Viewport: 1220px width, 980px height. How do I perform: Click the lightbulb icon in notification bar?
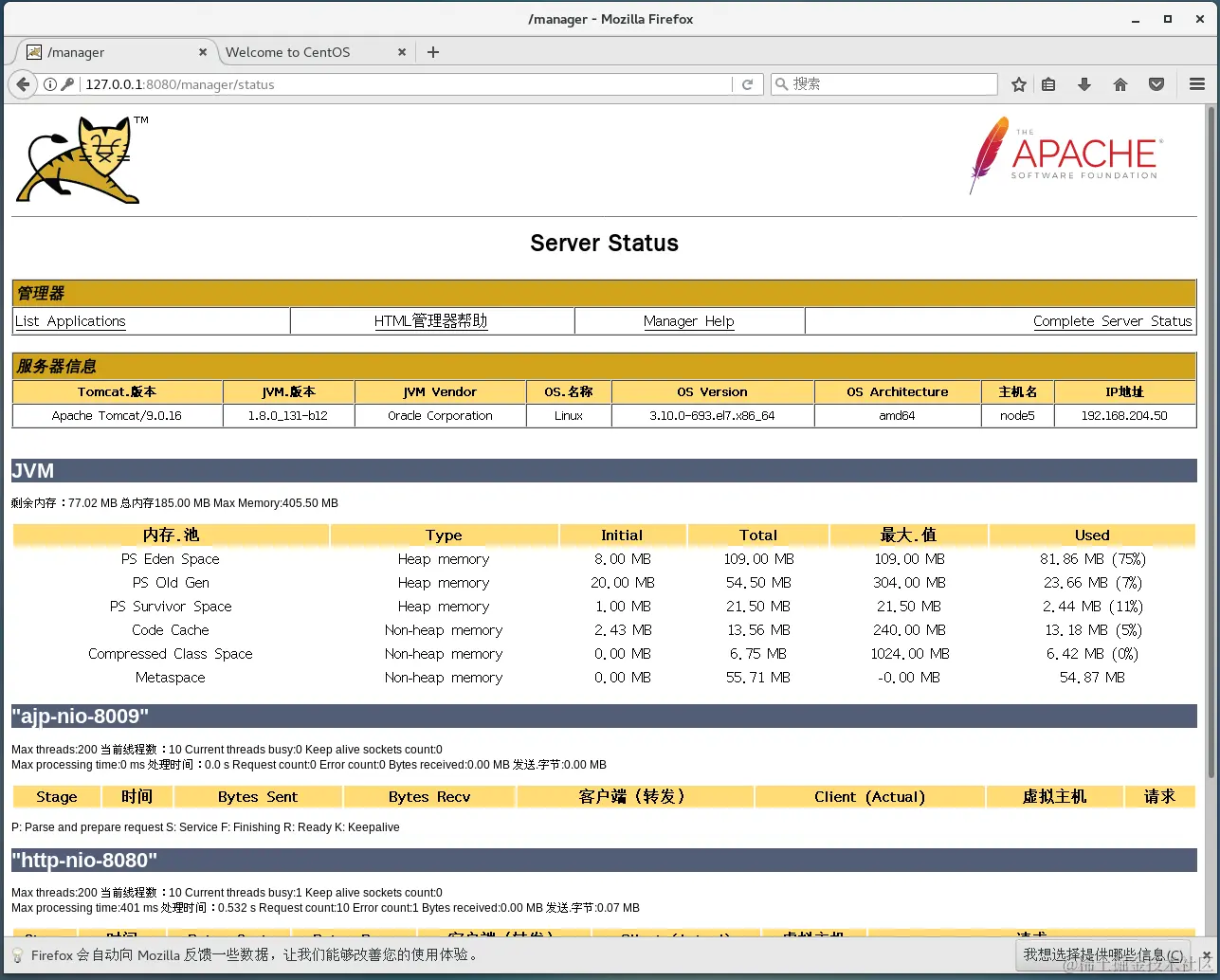coord(17,954)
